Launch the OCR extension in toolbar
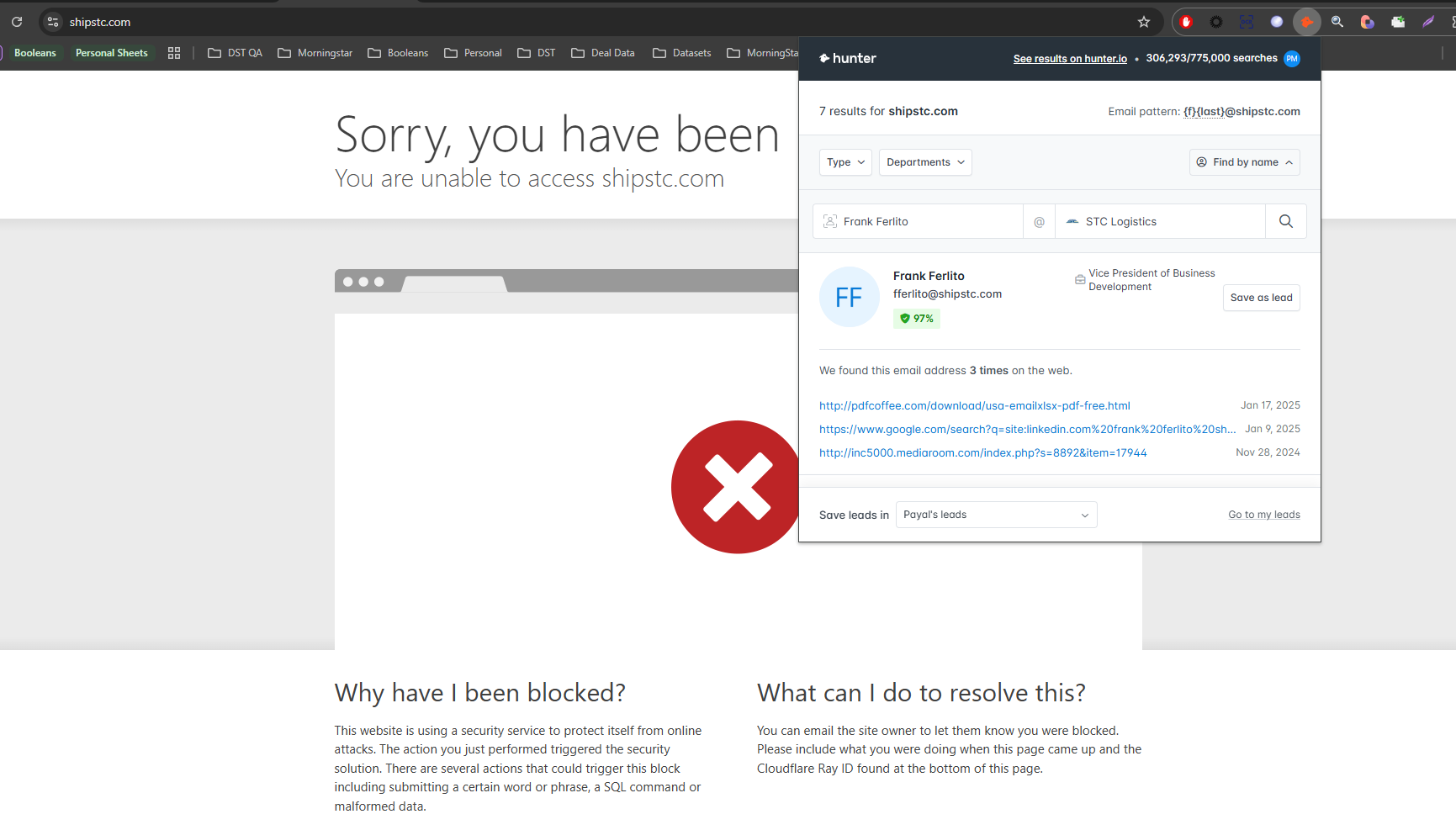1456x830 pixels. pyautogui.click(x=1246, y=22)
